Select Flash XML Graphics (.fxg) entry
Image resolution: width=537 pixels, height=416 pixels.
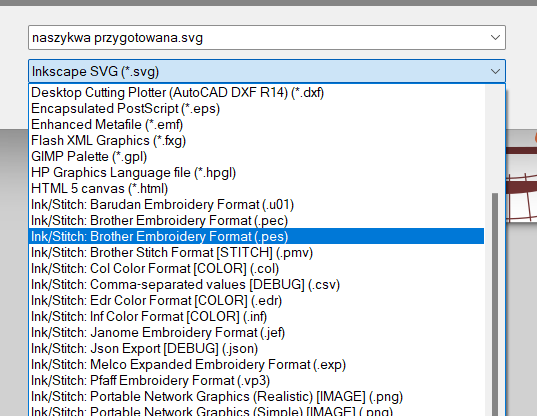pyautogui.click(x=256, y=140)
